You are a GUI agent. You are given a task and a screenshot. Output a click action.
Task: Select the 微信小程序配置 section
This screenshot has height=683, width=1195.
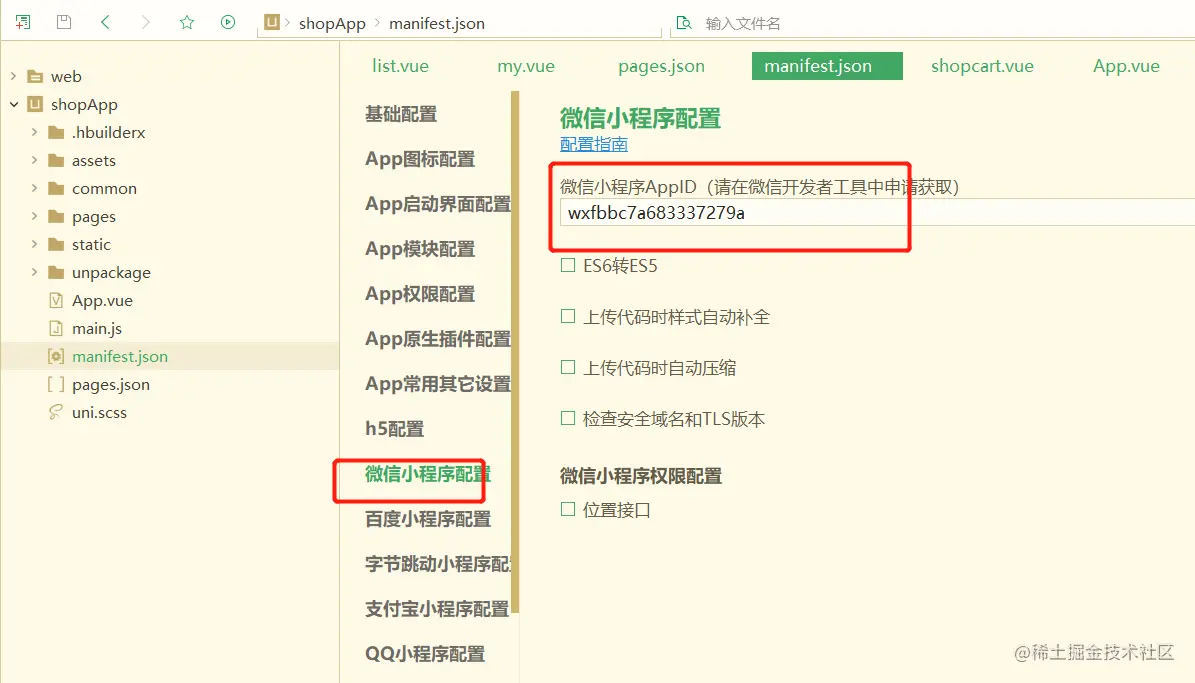click(428, 474)
